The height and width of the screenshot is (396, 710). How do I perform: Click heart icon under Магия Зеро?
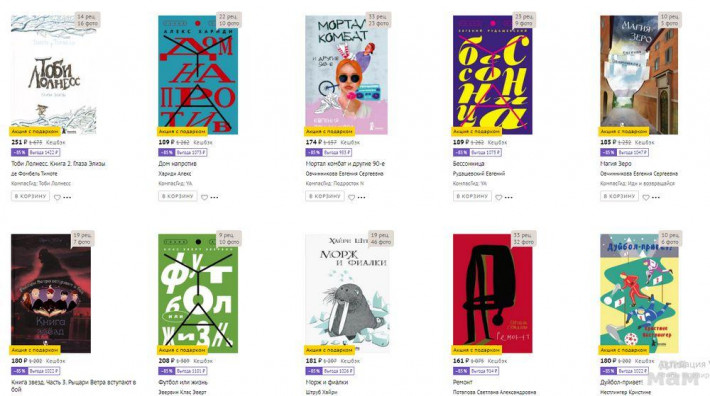(646, 197)
